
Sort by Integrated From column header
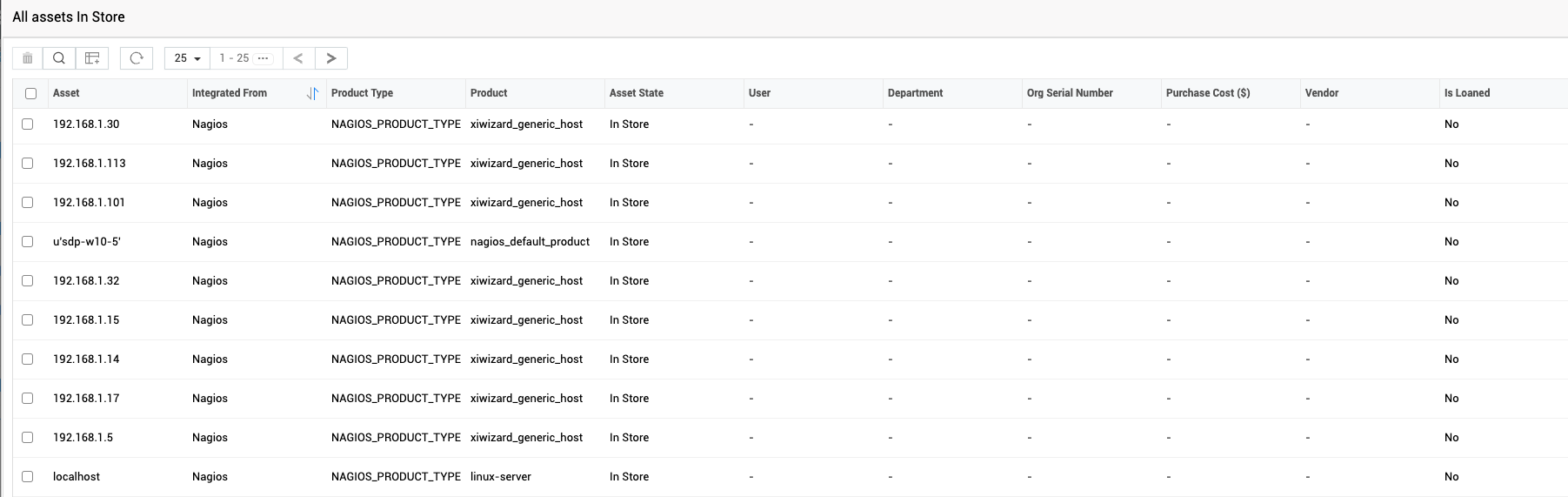click(x=230, y=93)
